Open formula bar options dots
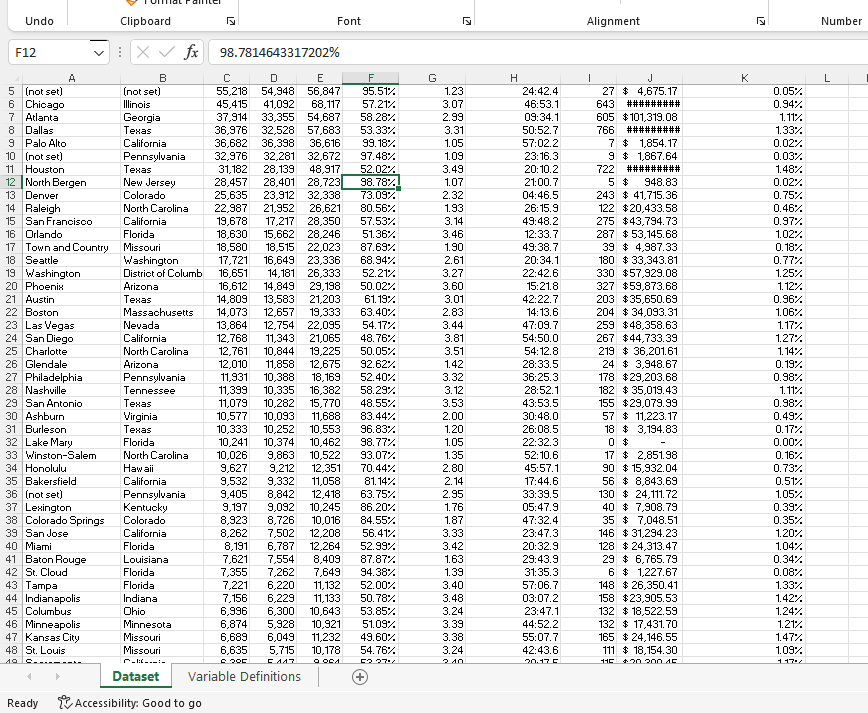The height and width of the screenshot is (713, 868). [x=120, y=53]
